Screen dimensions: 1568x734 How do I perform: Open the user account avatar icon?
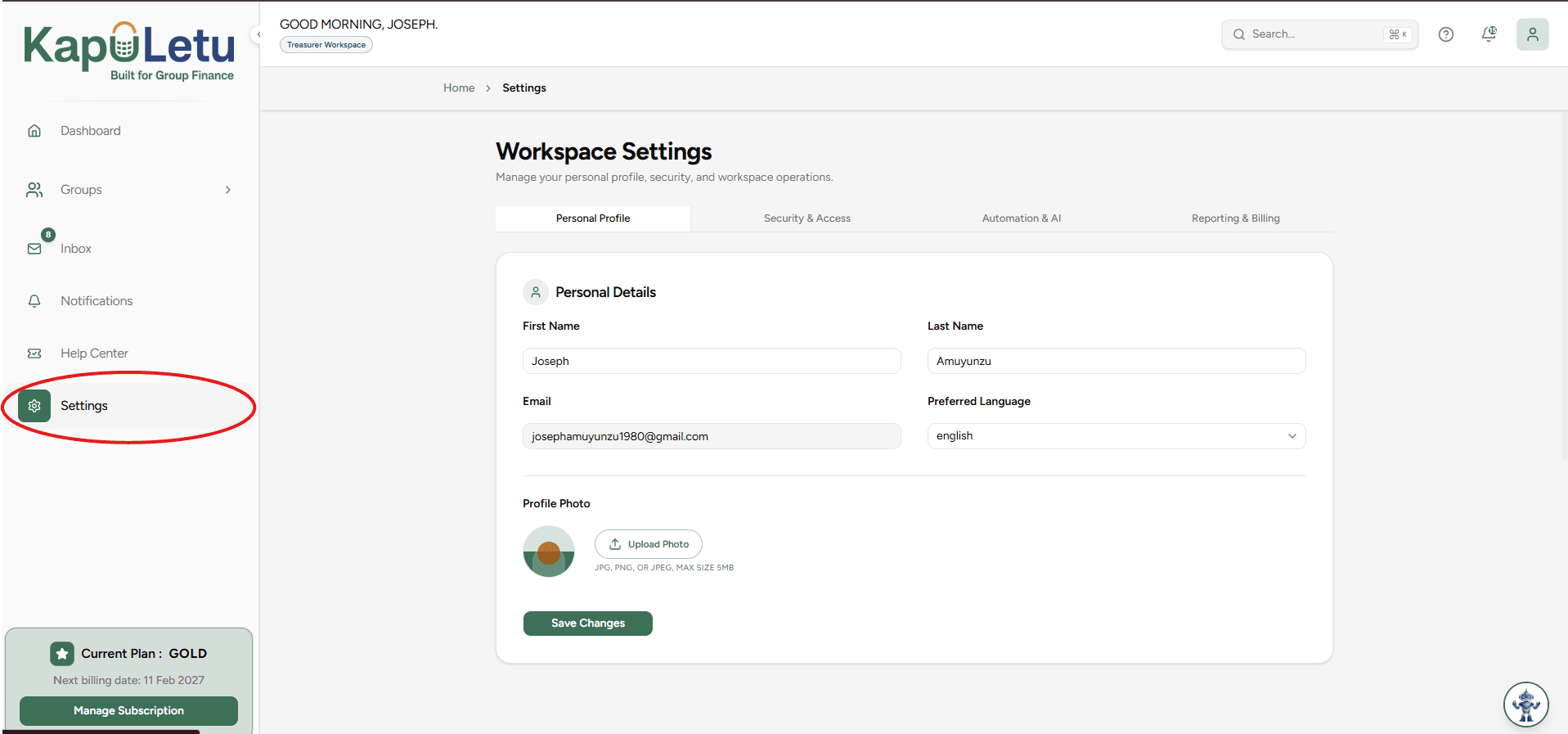point(1532,34)
